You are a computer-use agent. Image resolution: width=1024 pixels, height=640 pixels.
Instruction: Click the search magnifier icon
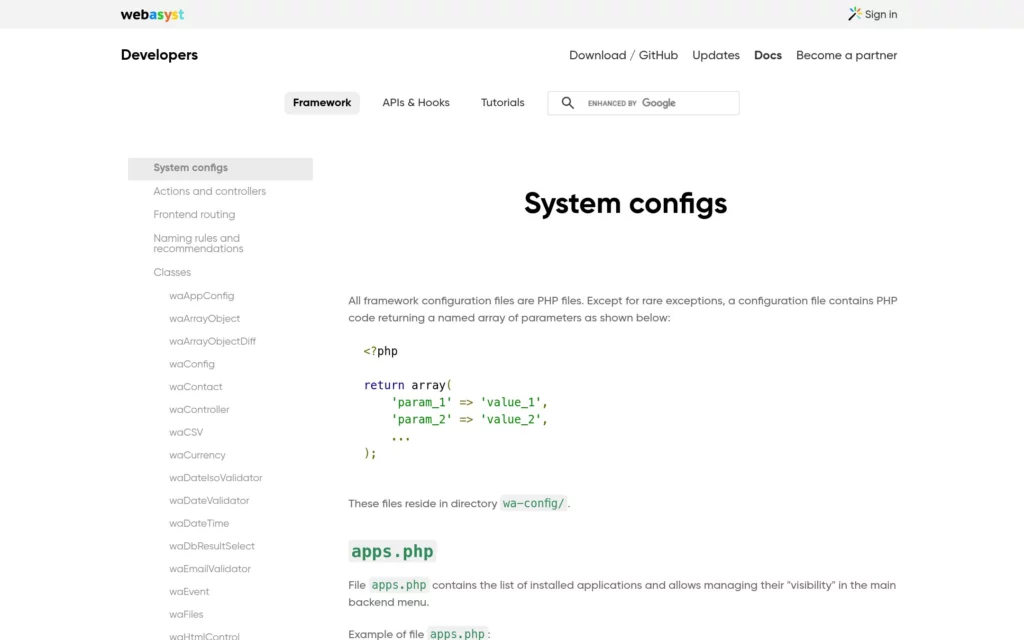click(568, 103)
